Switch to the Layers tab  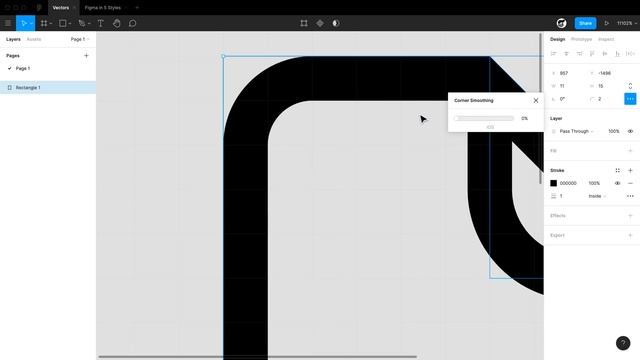coord(13,39)
